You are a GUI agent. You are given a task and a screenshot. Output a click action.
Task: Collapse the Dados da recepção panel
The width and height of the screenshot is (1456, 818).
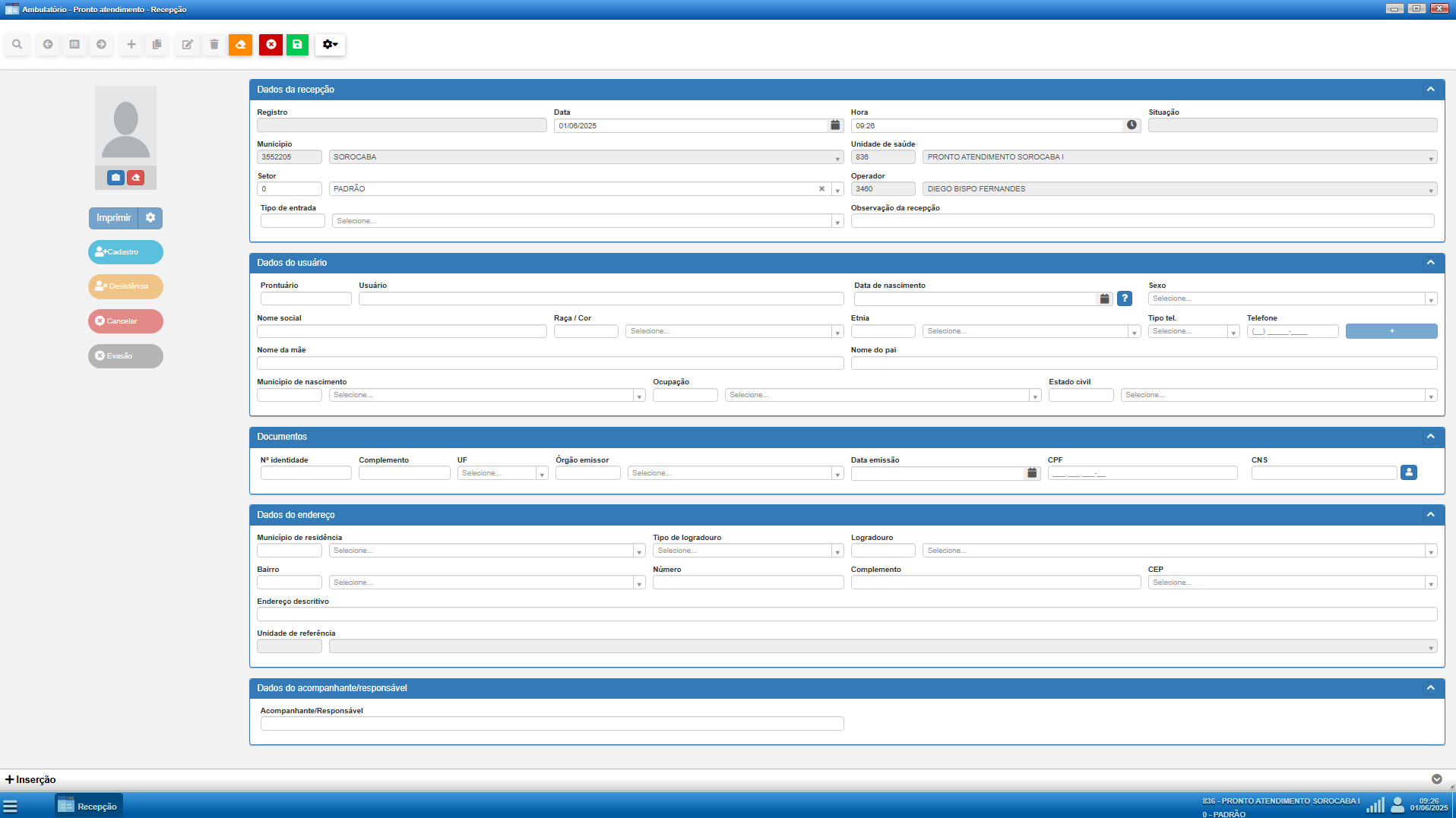(x=1430, y=90)
